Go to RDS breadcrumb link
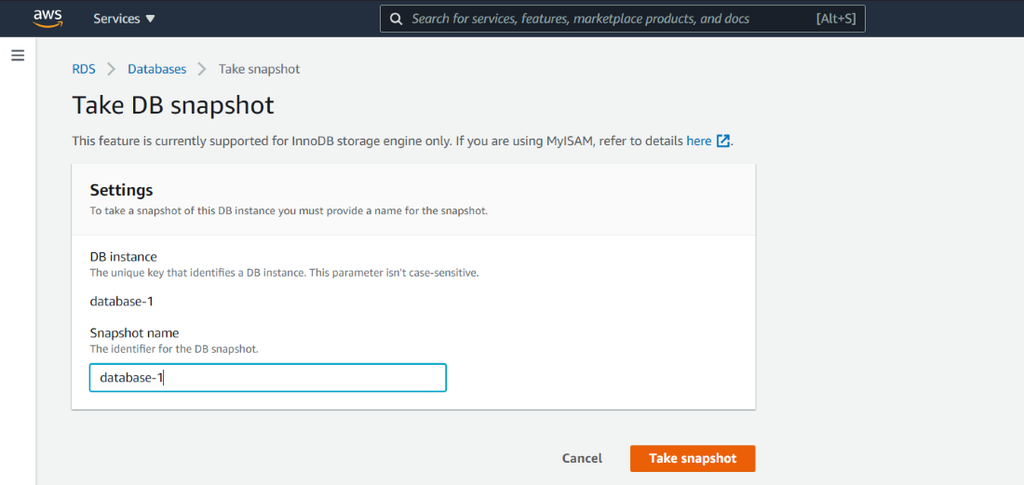Image resolution: width=1024 pixels, height=485 pixels. click(x=84, y=69)
